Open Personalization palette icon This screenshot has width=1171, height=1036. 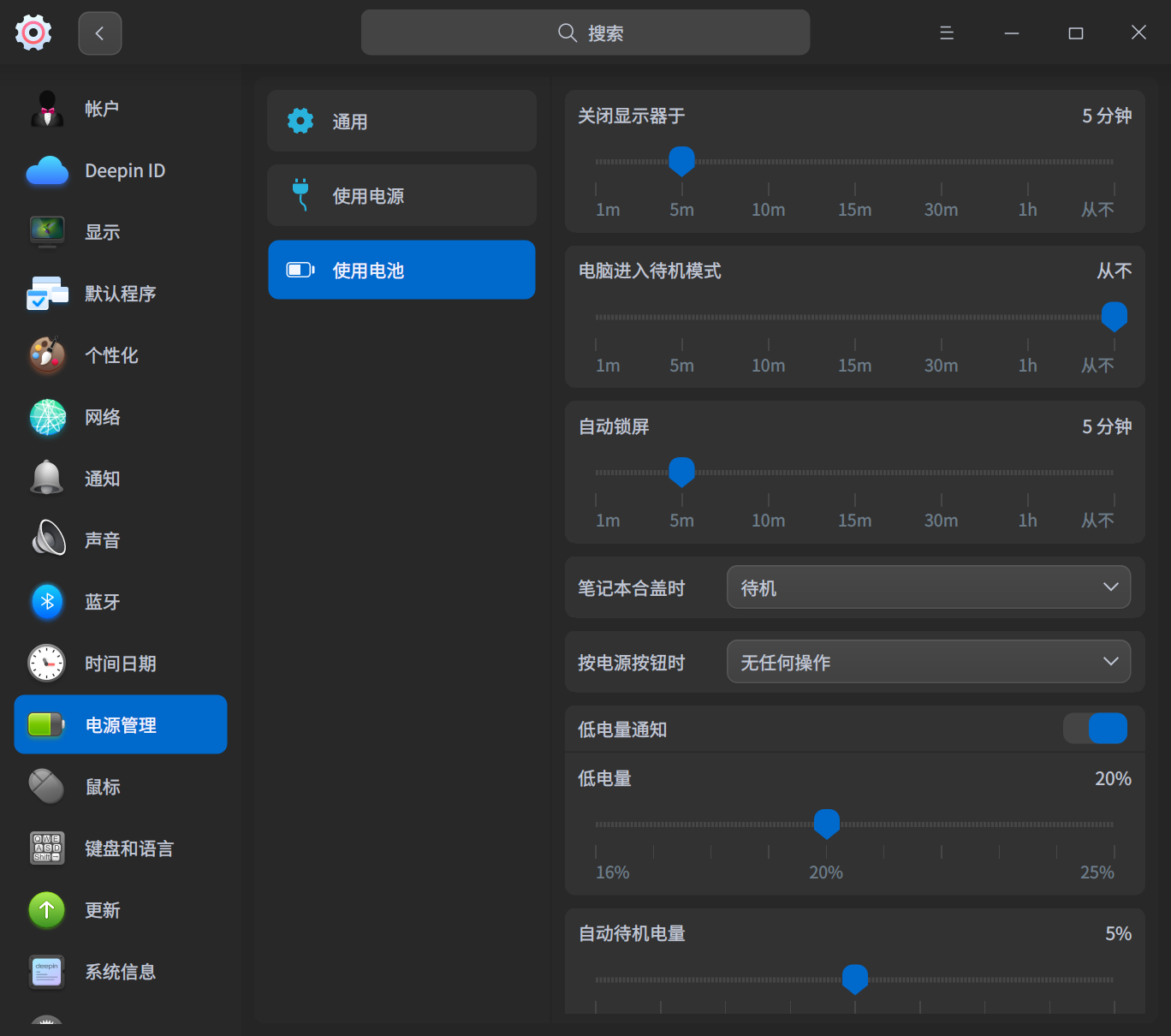47,355
